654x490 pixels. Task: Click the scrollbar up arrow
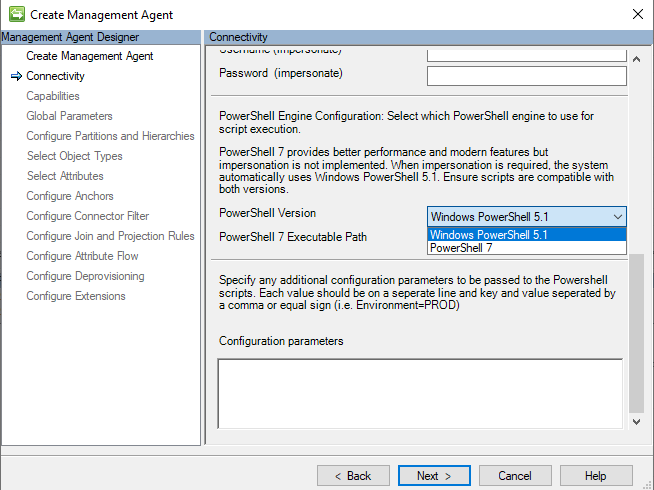point(638,54)
